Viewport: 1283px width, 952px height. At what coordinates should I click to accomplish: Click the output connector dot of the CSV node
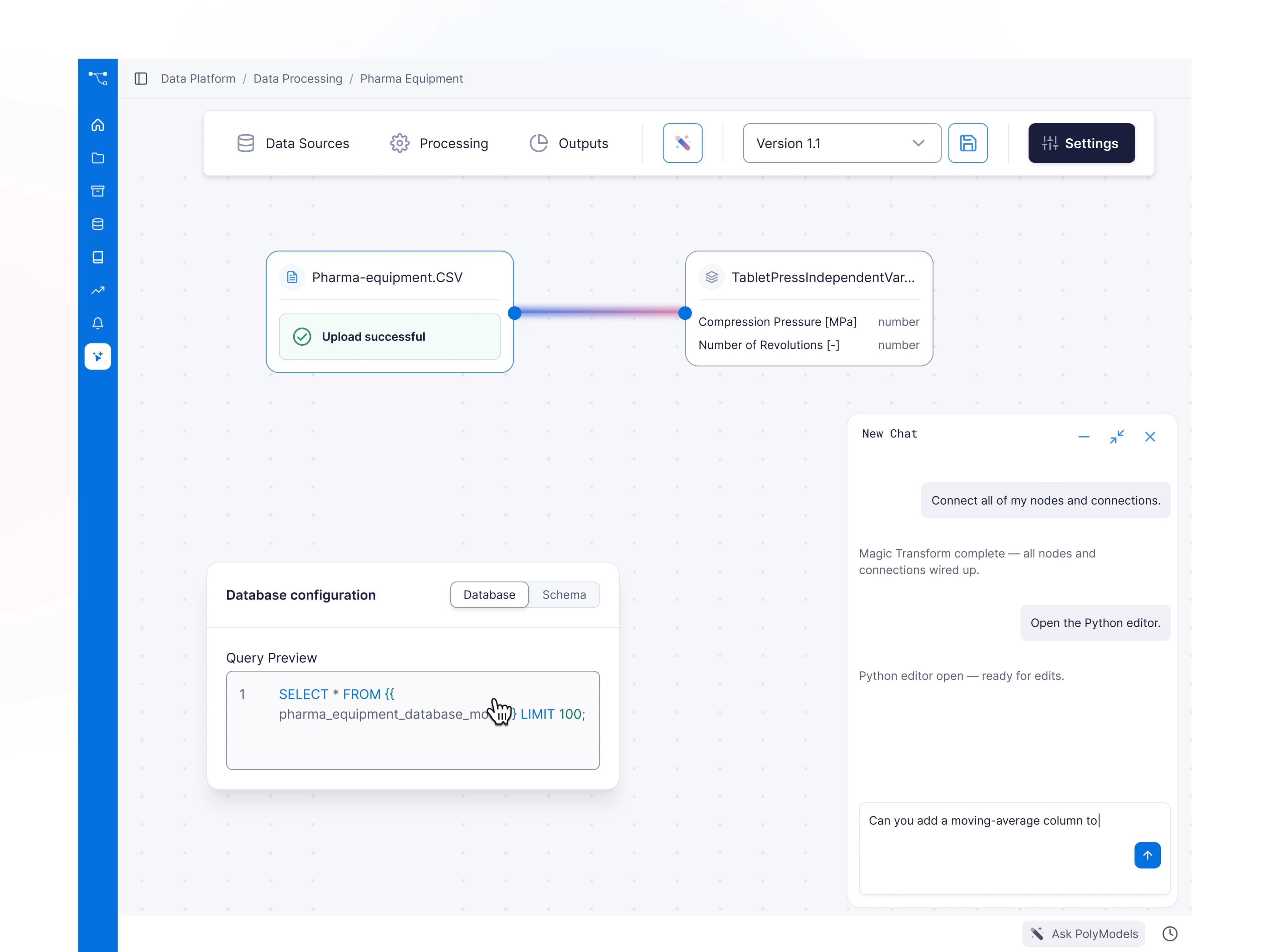(x=515, y=313)
